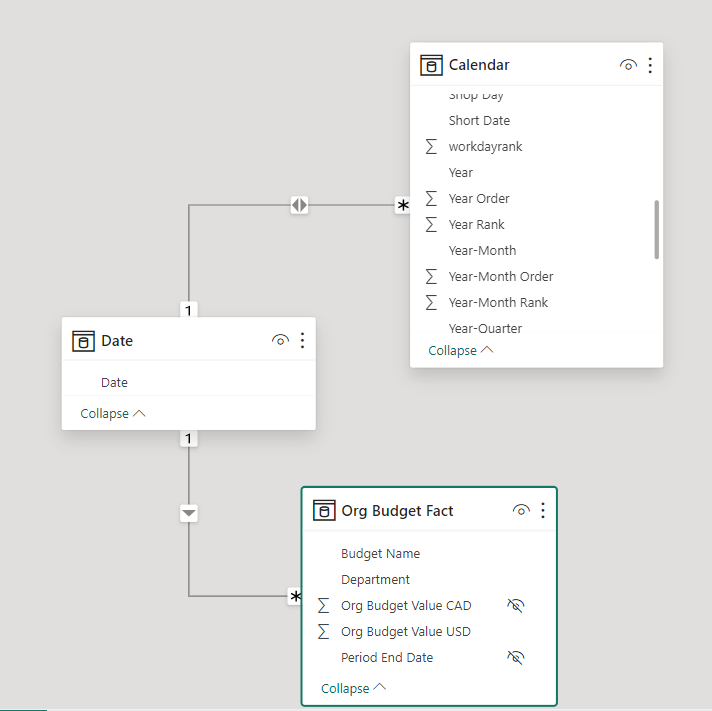Screen dimensions: 712x711
Task: Open Date table more options menu
Action: click(302, 341)
